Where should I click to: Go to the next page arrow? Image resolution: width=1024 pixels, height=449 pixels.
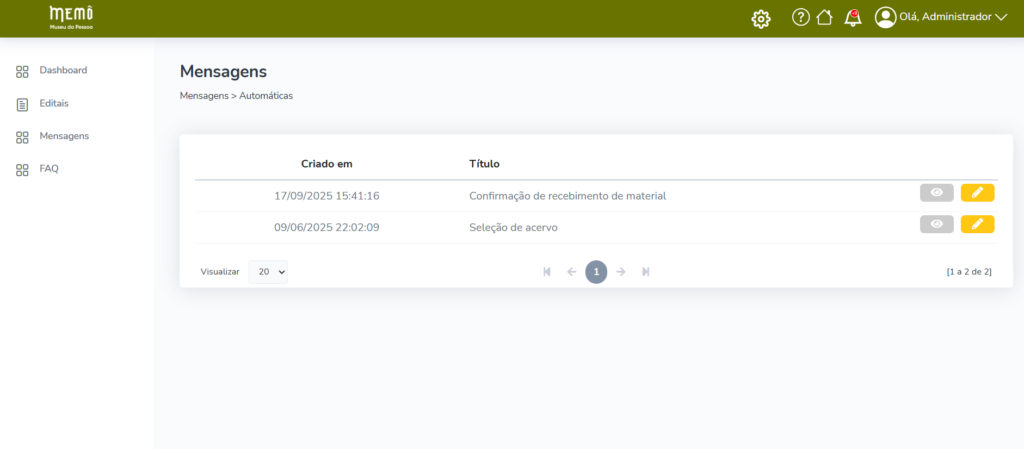click(x=621, y=272)
